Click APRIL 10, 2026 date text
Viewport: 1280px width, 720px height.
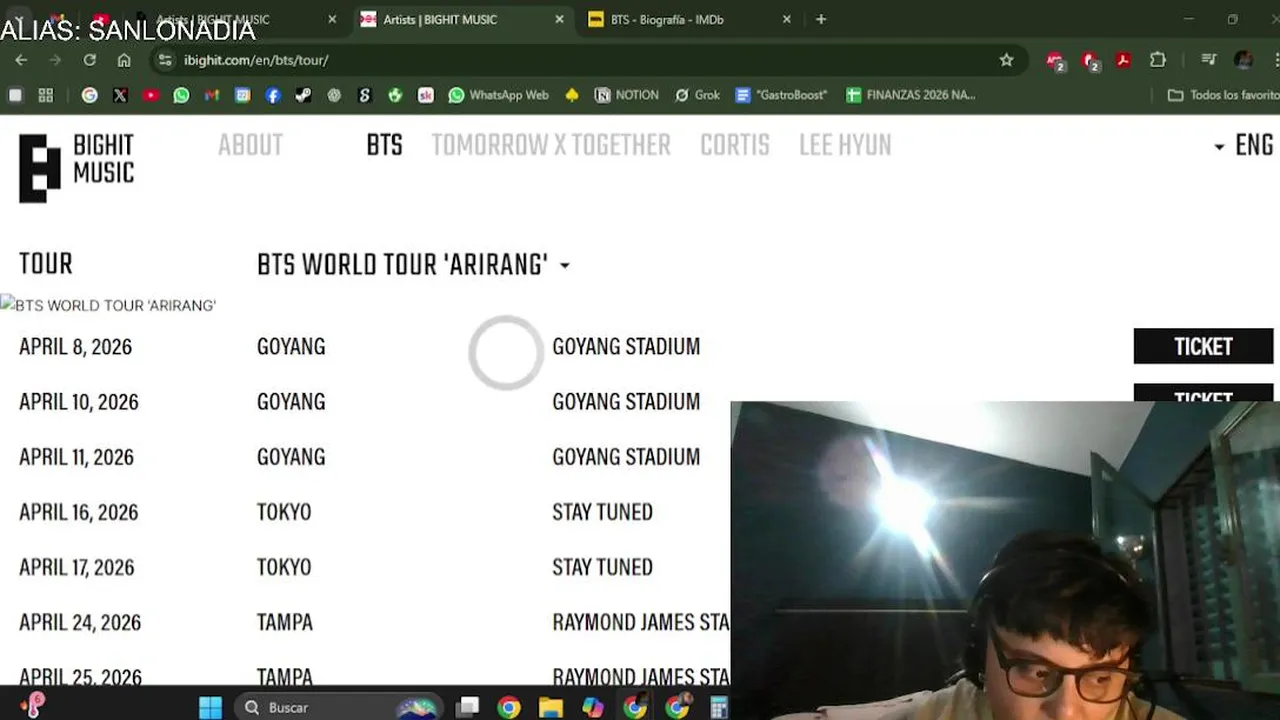78,402
